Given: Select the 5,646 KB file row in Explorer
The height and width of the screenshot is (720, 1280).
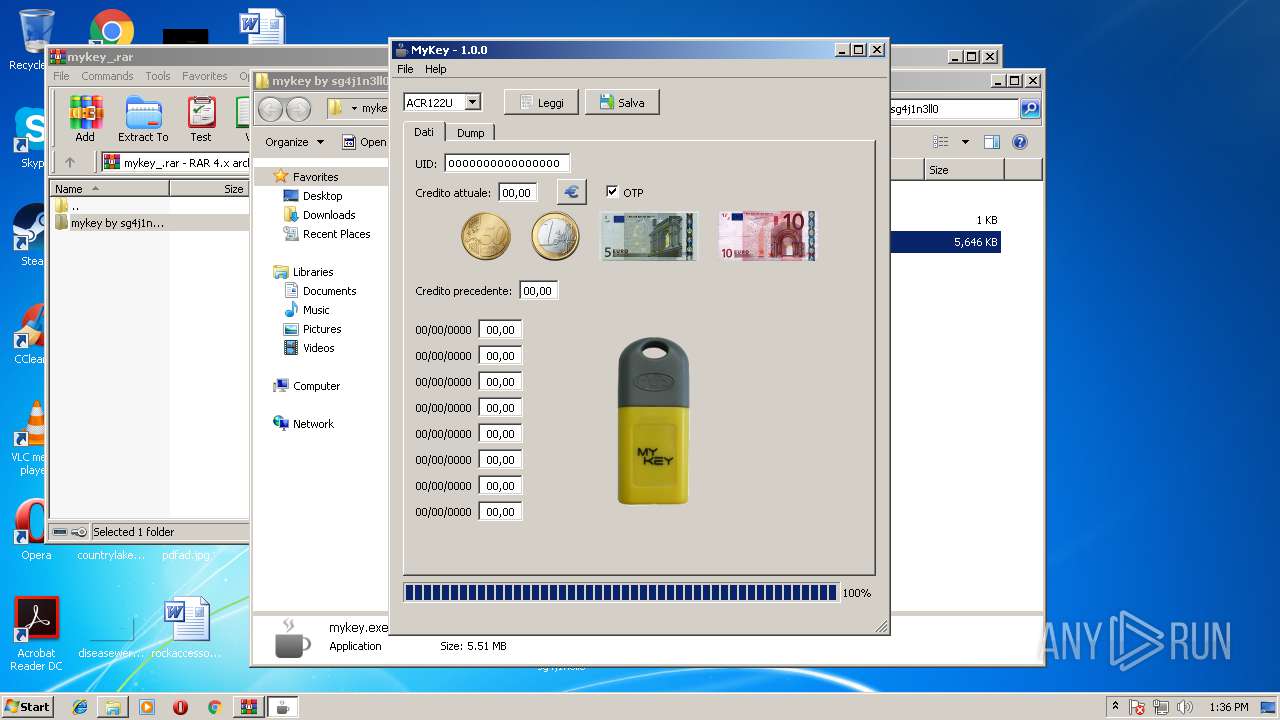Looking at the screenshot, I should point(945,242).
